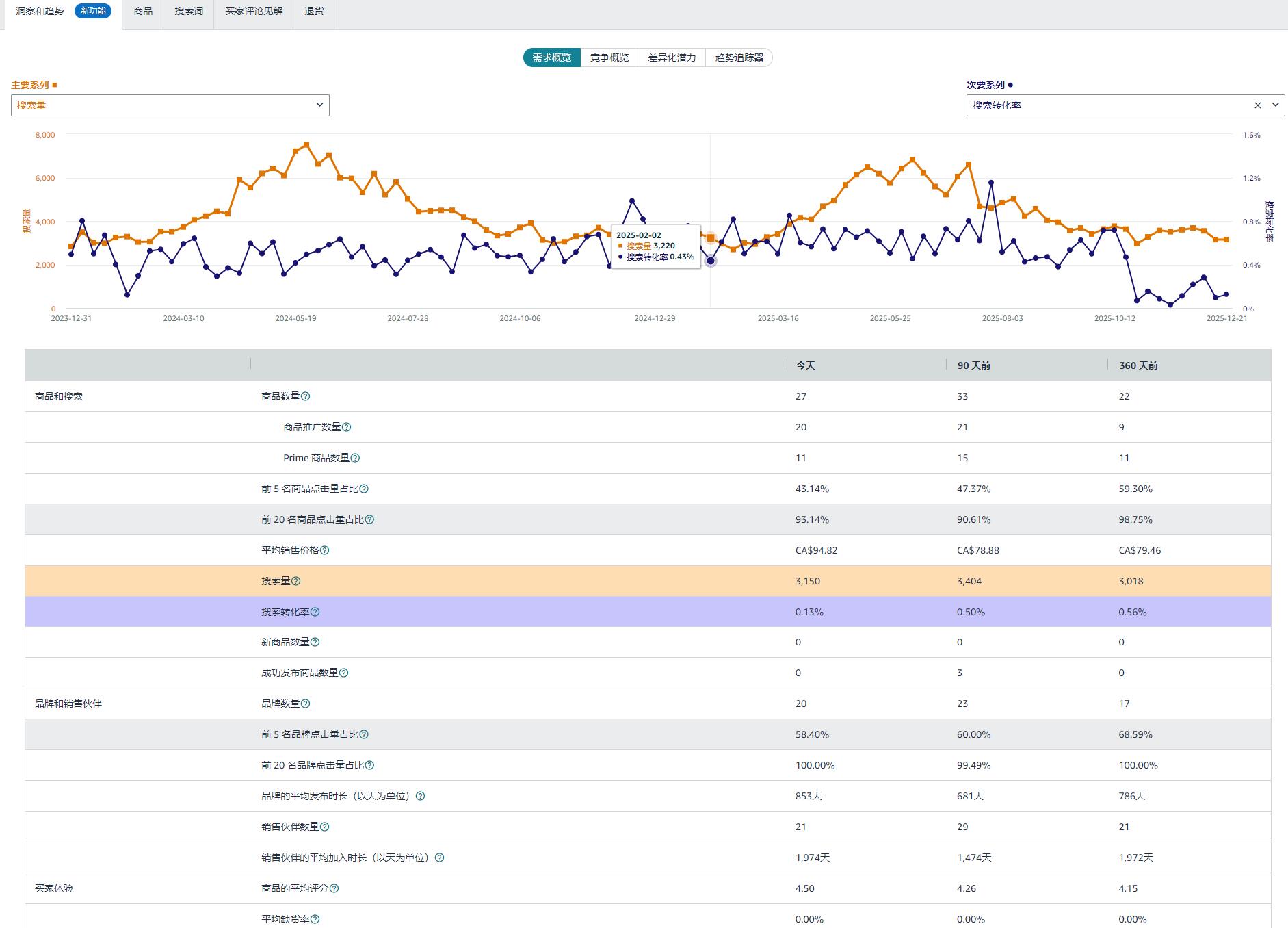Click the 2025-02-02 search volume data point
The image size is (1288, 928).
tap(711, 238)
